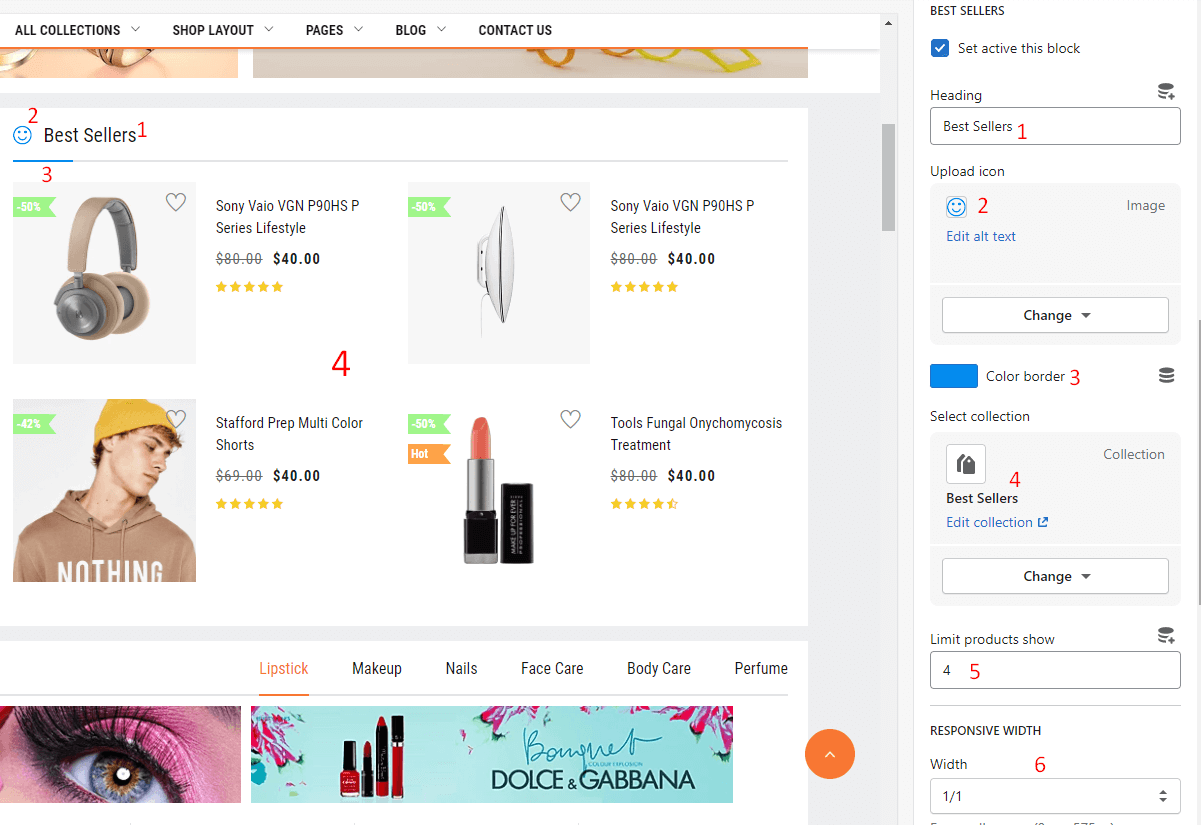The image size is (1201, 825).
Task: Click the Stafford Prep shorts product image
Action: tap(104, 490)
